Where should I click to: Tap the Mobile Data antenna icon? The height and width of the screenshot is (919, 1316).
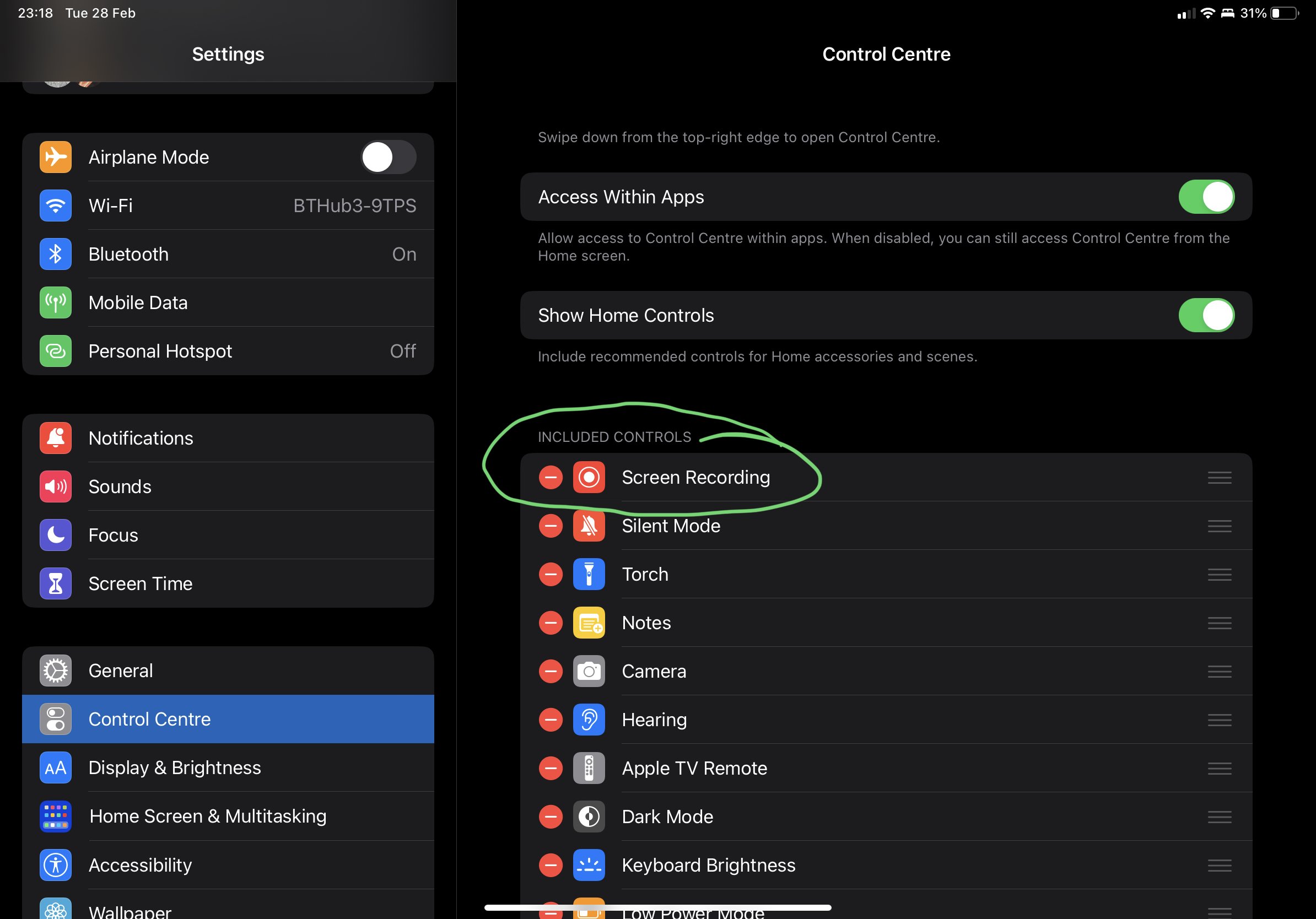point(56,302)
